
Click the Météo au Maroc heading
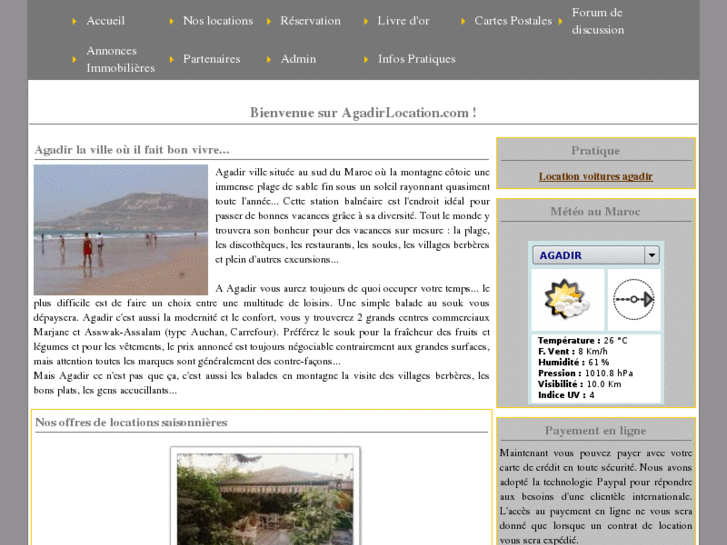pyautogui.click(x=595, y=212)
